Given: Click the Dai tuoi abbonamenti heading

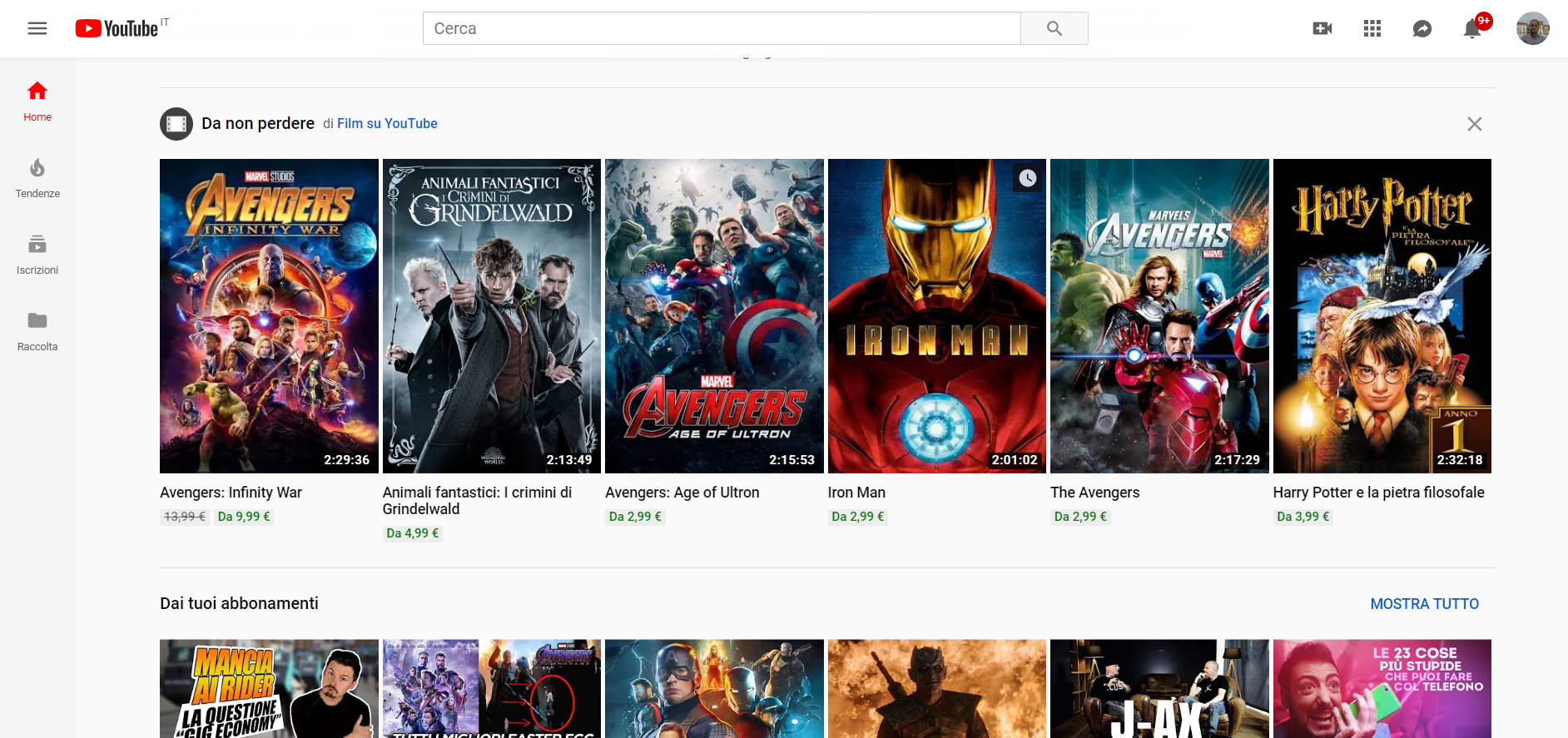Looking at the screenshot, I should pos(239,603).
